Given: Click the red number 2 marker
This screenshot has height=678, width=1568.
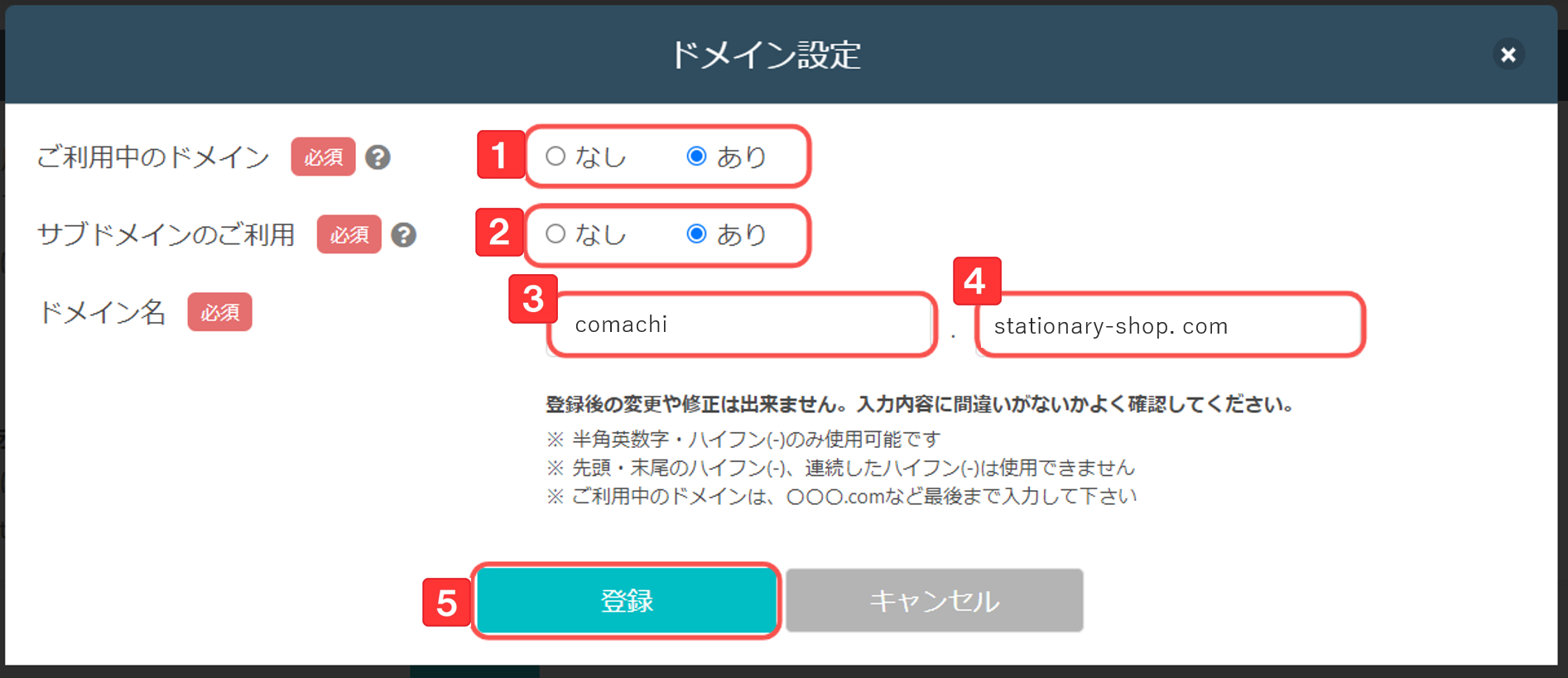Looking at the screenshot, I should tap(498, 232).
